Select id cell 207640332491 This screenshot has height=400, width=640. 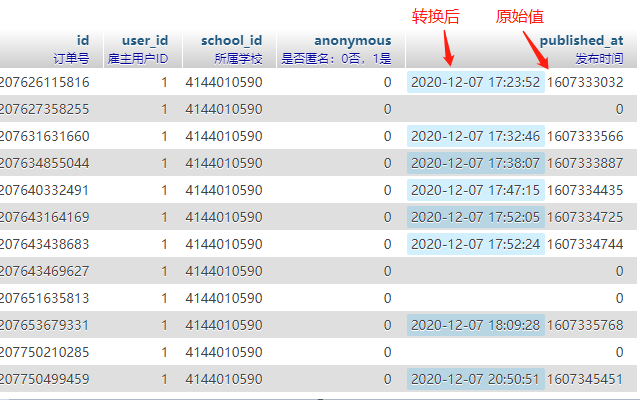tap(44, 190)
